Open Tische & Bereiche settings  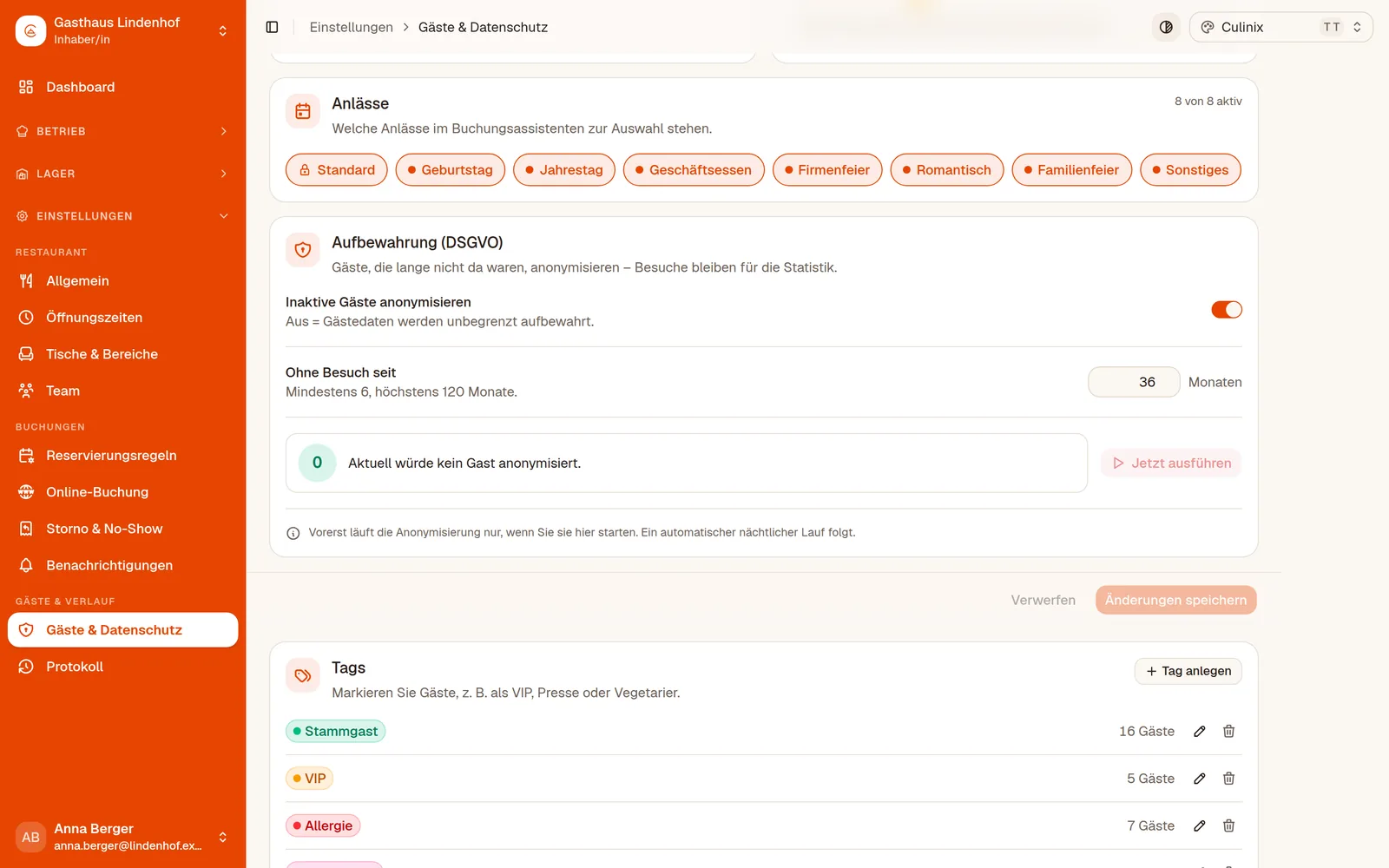[x=122, y=354]
